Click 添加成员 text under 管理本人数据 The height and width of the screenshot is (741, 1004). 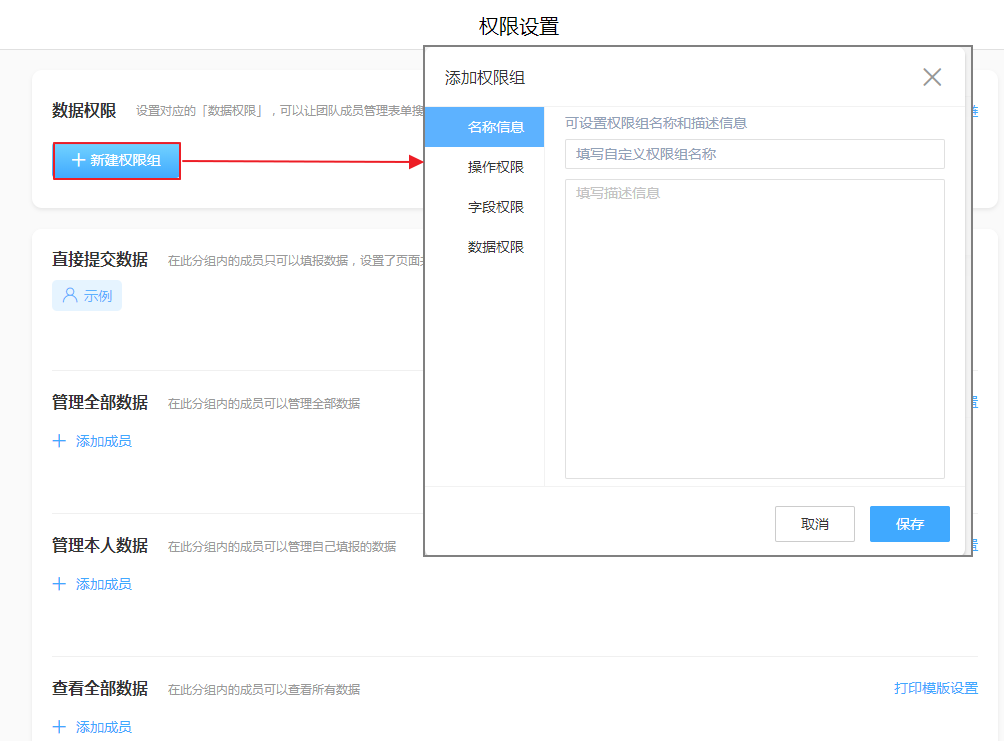(103, 584)
